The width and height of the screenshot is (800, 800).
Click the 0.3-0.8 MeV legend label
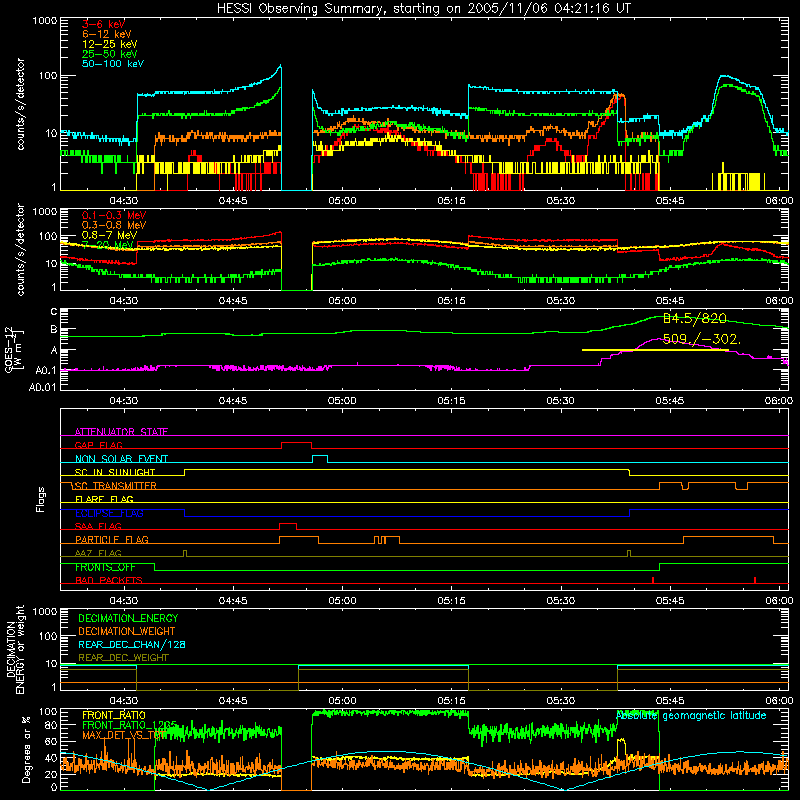[x=114, y=225]
